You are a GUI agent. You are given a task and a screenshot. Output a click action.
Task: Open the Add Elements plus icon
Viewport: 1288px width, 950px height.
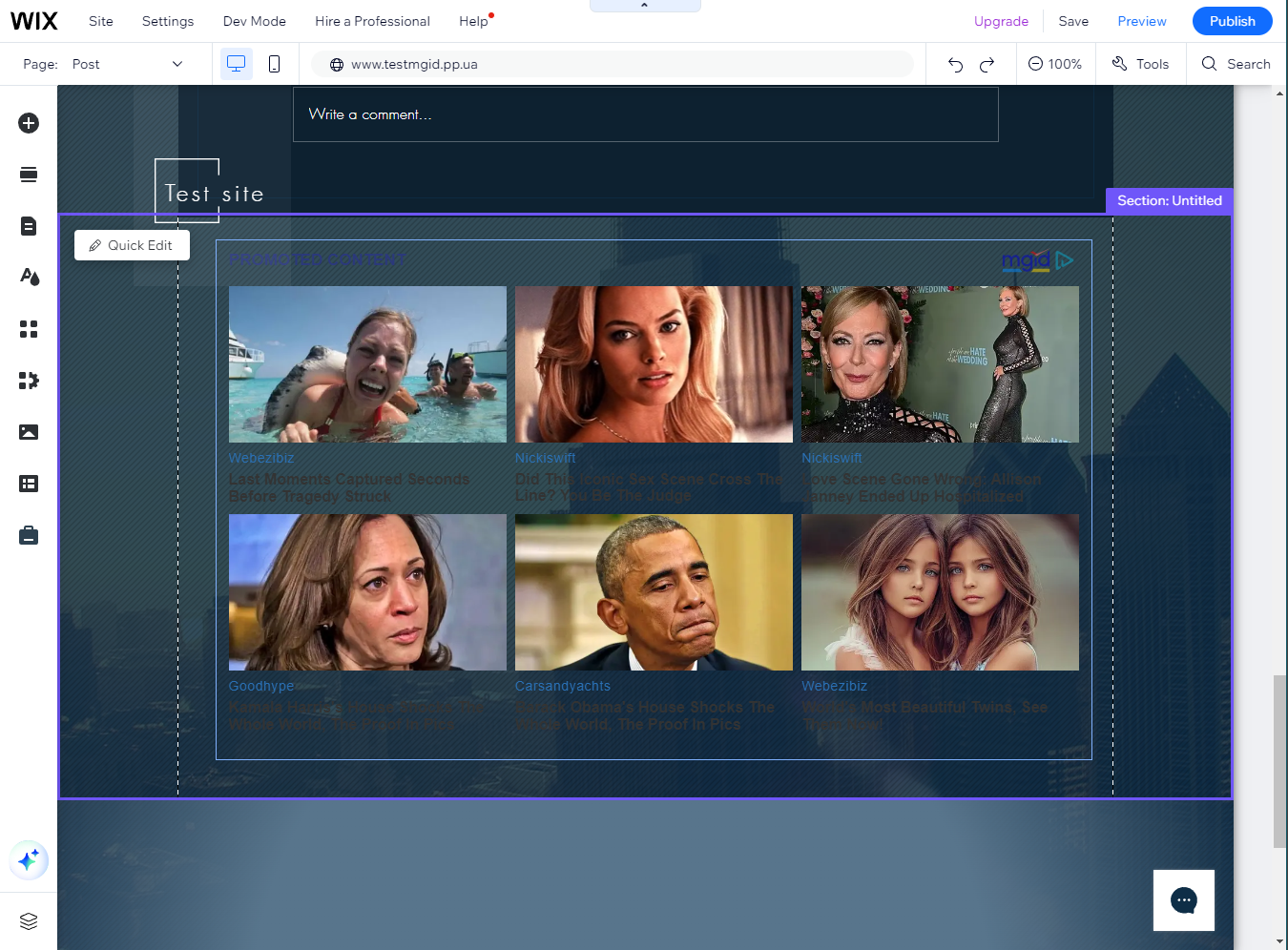click(x=29, y=123)
